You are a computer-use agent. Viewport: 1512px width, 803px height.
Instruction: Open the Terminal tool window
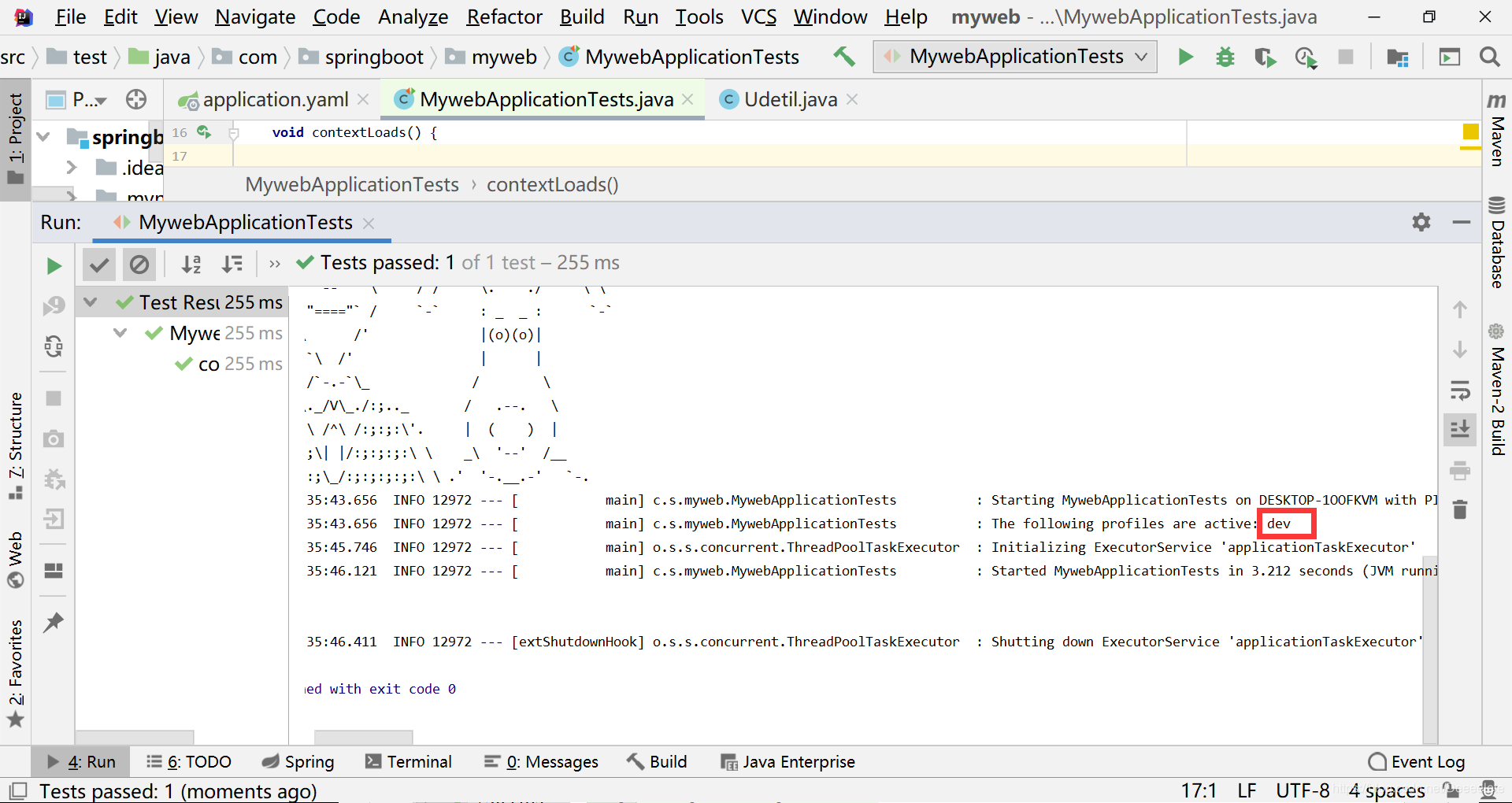pos(408,761)
